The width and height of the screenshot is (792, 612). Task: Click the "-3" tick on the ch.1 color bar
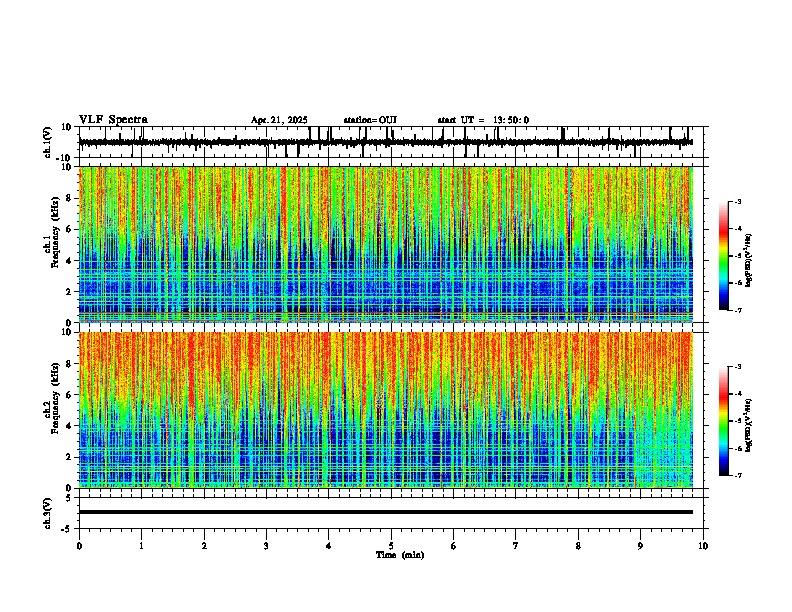click(x=737, y=202)
